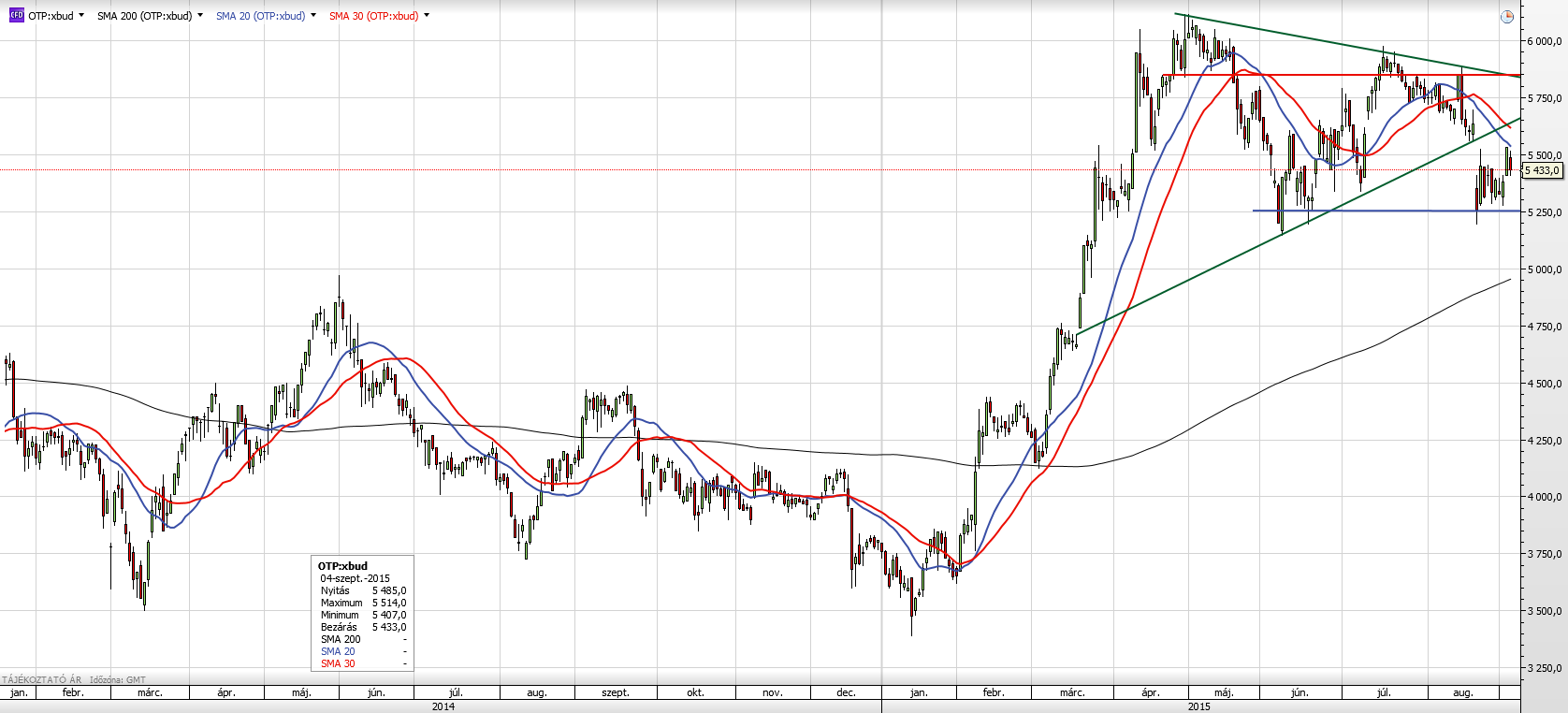Click the date 04-szept.-2015 in data box
Viewport: 1568px width, 713px height.
click(356, 578)
